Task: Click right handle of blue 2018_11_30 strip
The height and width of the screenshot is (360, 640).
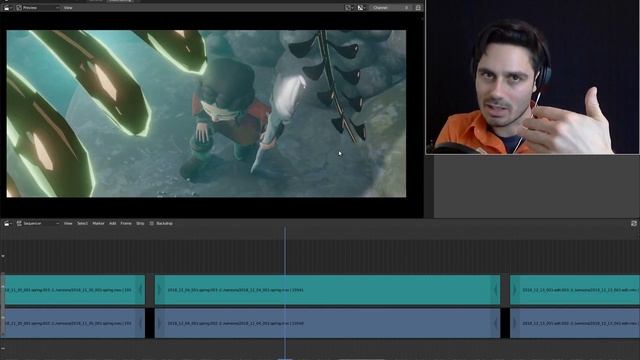Action: (x=141, y=323)
